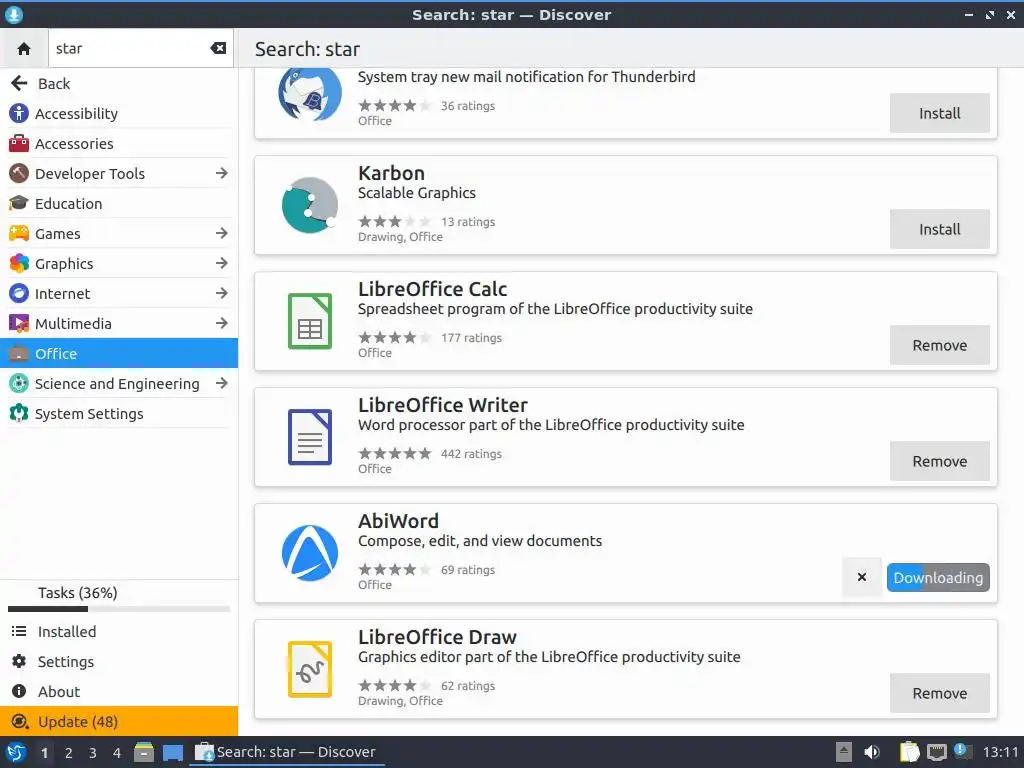Click the Education graduation cap icon
This screenshot has height=768, width=1024.
(x=19, y=203)
